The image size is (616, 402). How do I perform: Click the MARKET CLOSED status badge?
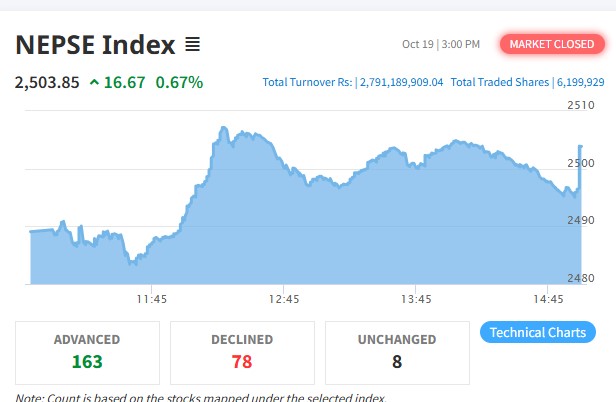point(551,44)
